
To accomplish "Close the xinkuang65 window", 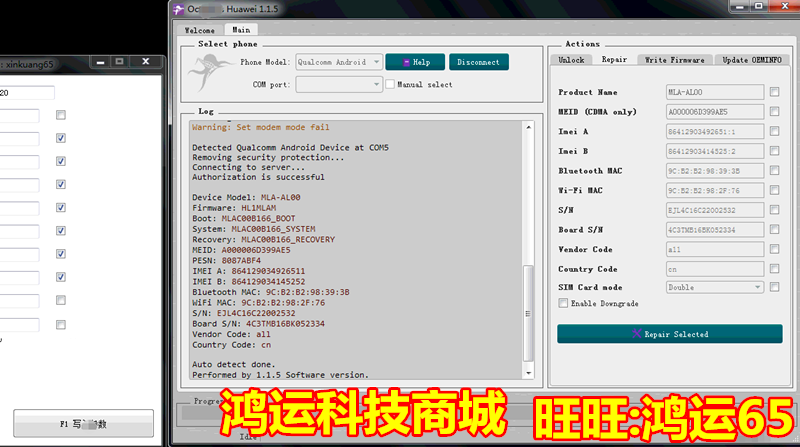I will [145, 61].
